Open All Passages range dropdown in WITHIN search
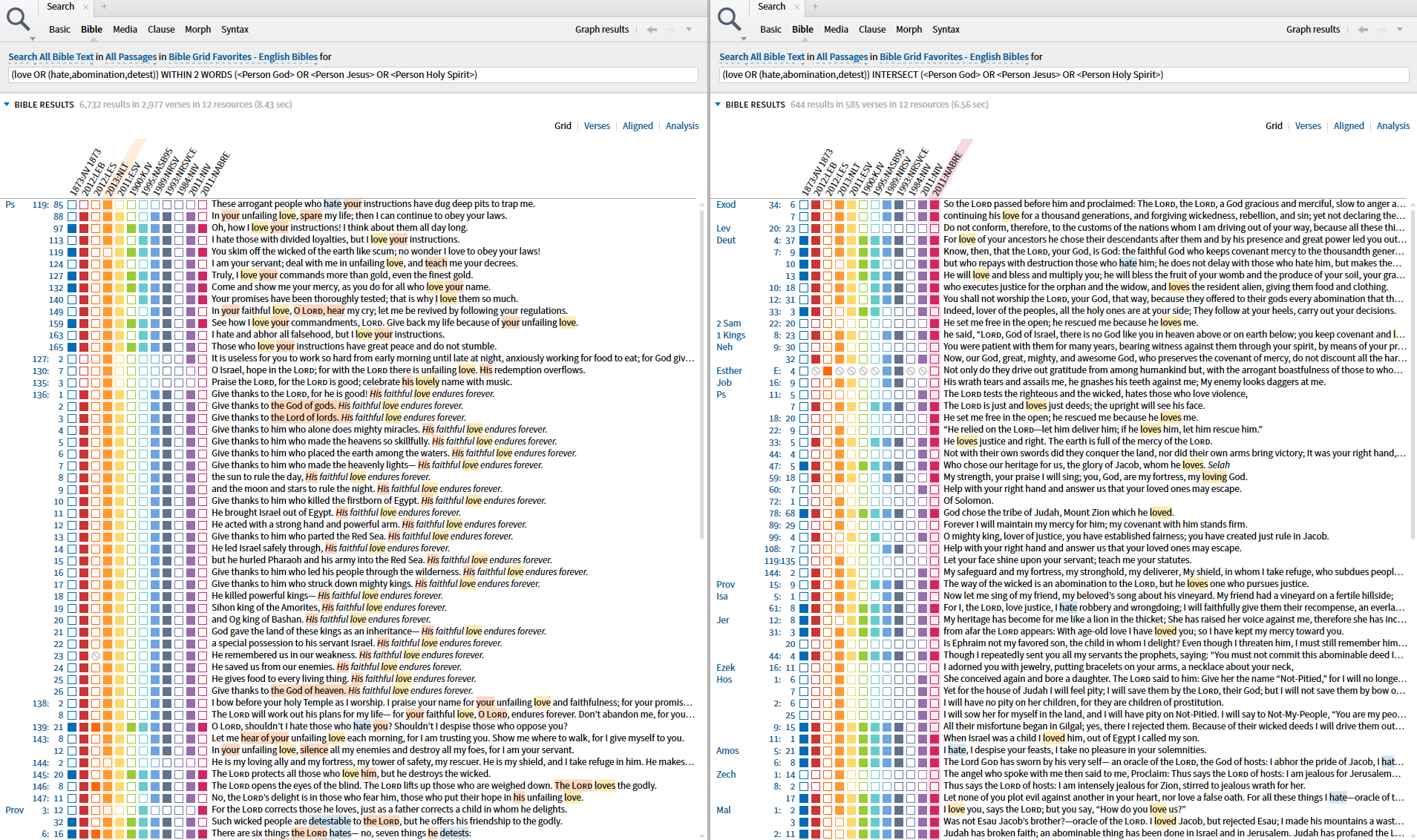Screen dimensions: 1417x840 [x=131, y=57]
